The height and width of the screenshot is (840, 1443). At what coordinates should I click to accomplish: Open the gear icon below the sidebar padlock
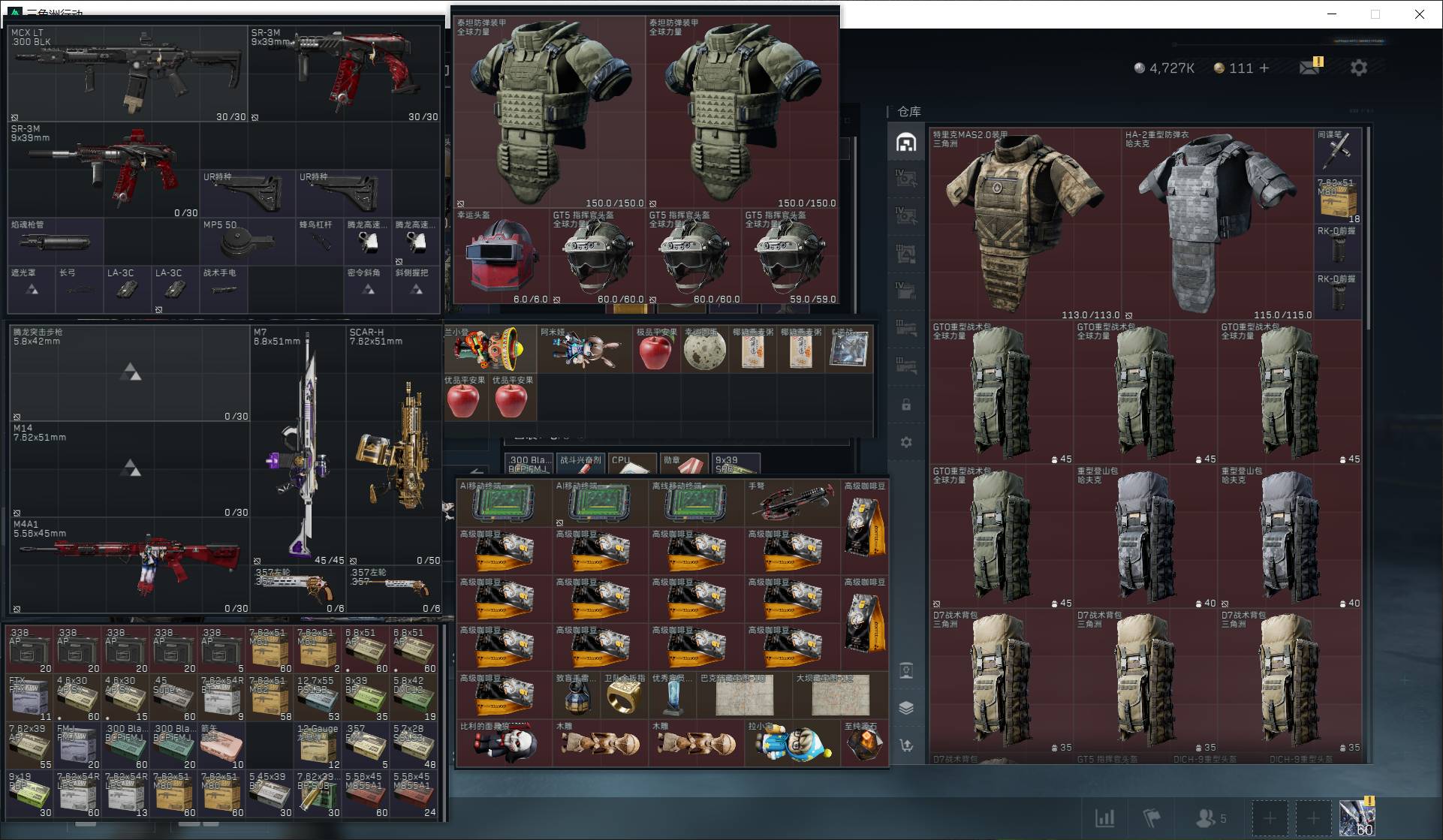906,442
